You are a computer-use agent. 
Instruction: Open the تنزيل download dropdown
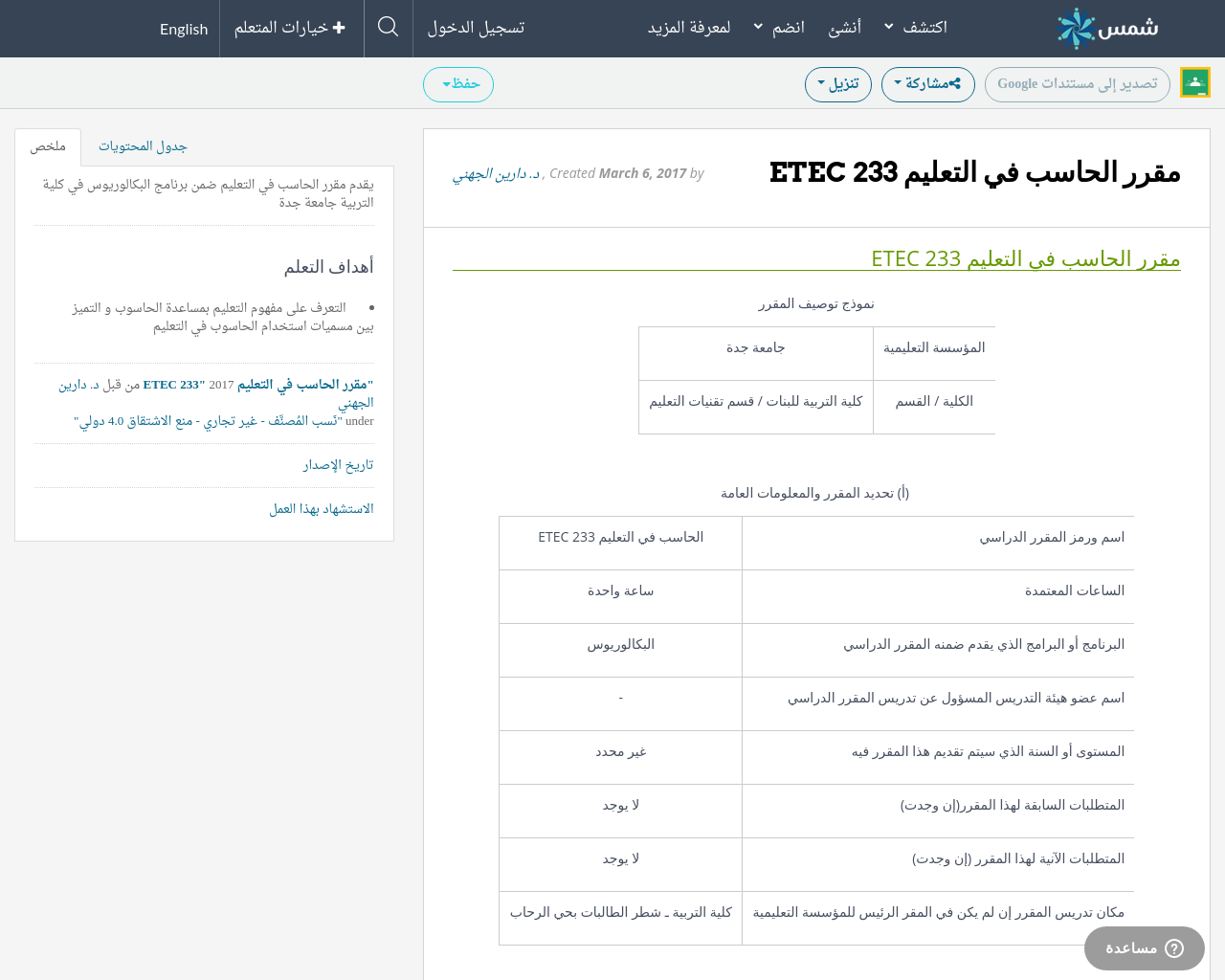[x=838, y=84]
